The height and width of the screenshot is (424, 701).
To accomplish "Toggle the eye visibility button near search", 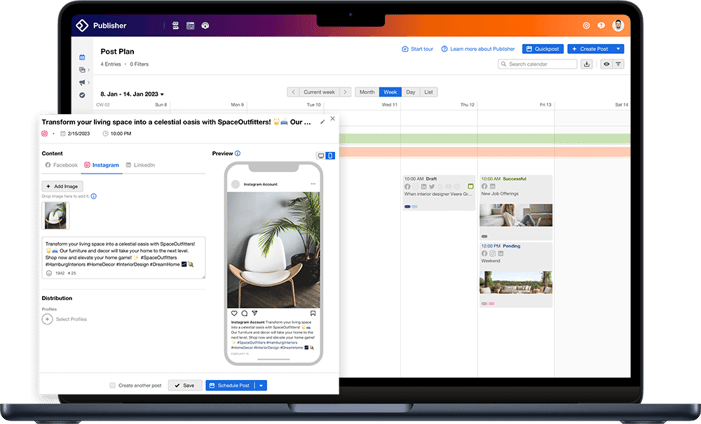I will [606, 64].
